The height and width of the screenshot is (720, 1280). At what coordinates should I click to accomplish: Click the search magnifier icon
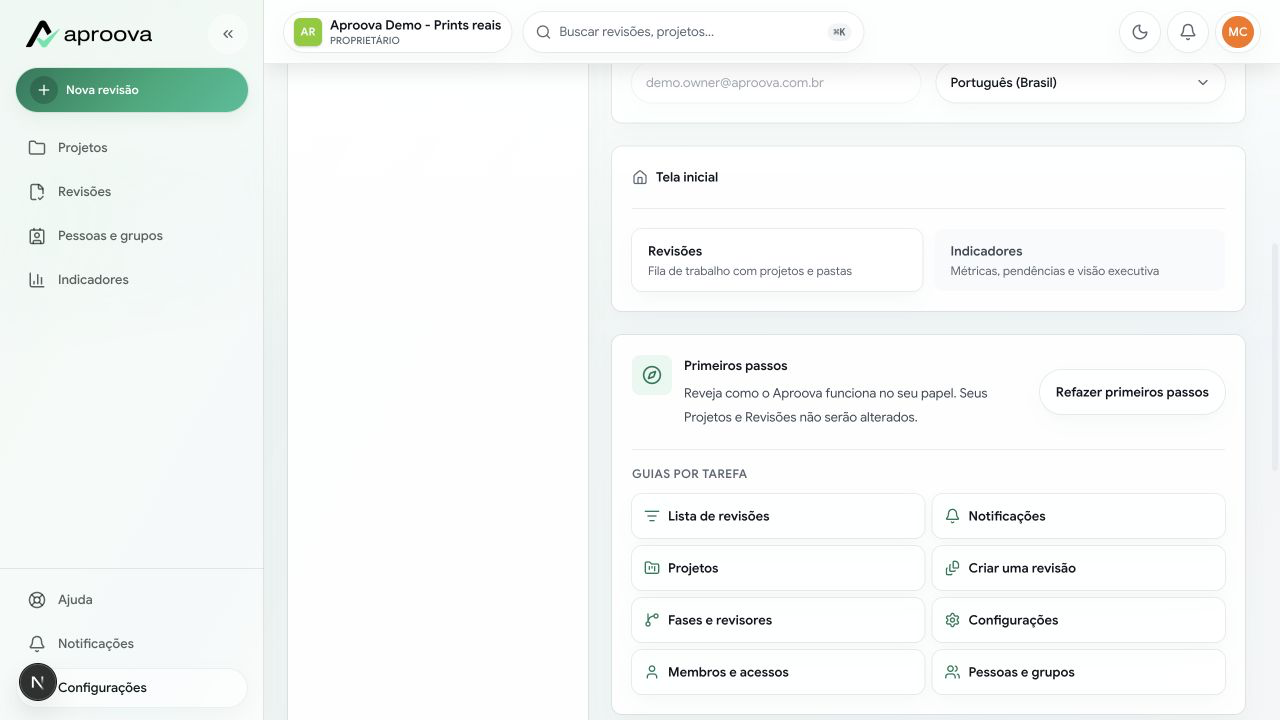[544, 32]
